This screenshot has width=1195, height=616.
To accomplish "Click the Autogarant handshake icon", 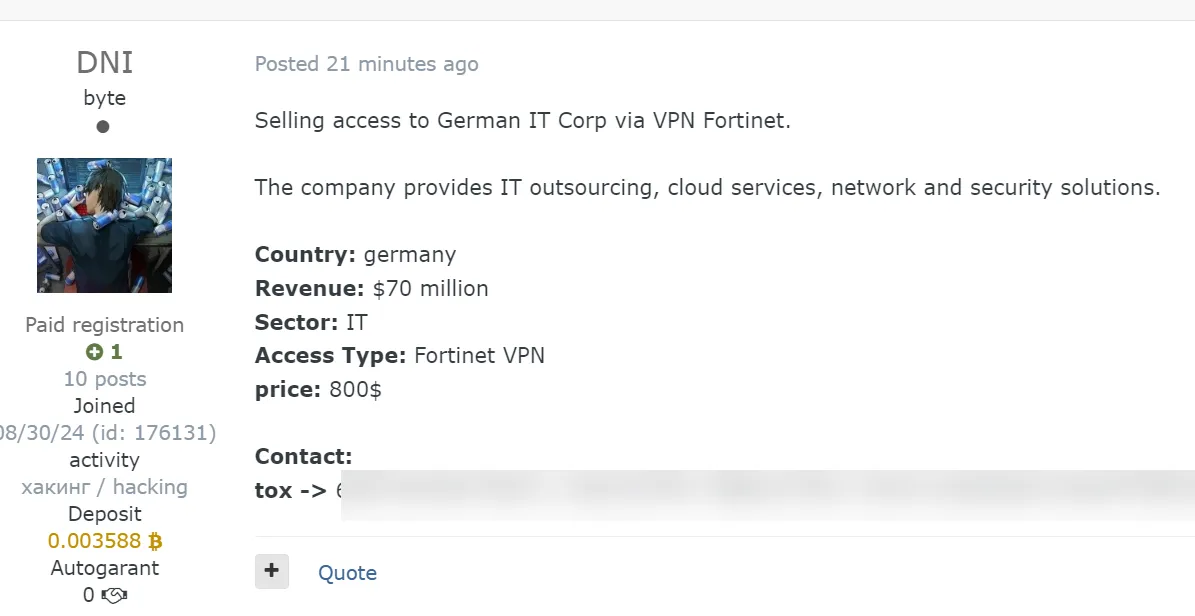I will tap(115, 595).
